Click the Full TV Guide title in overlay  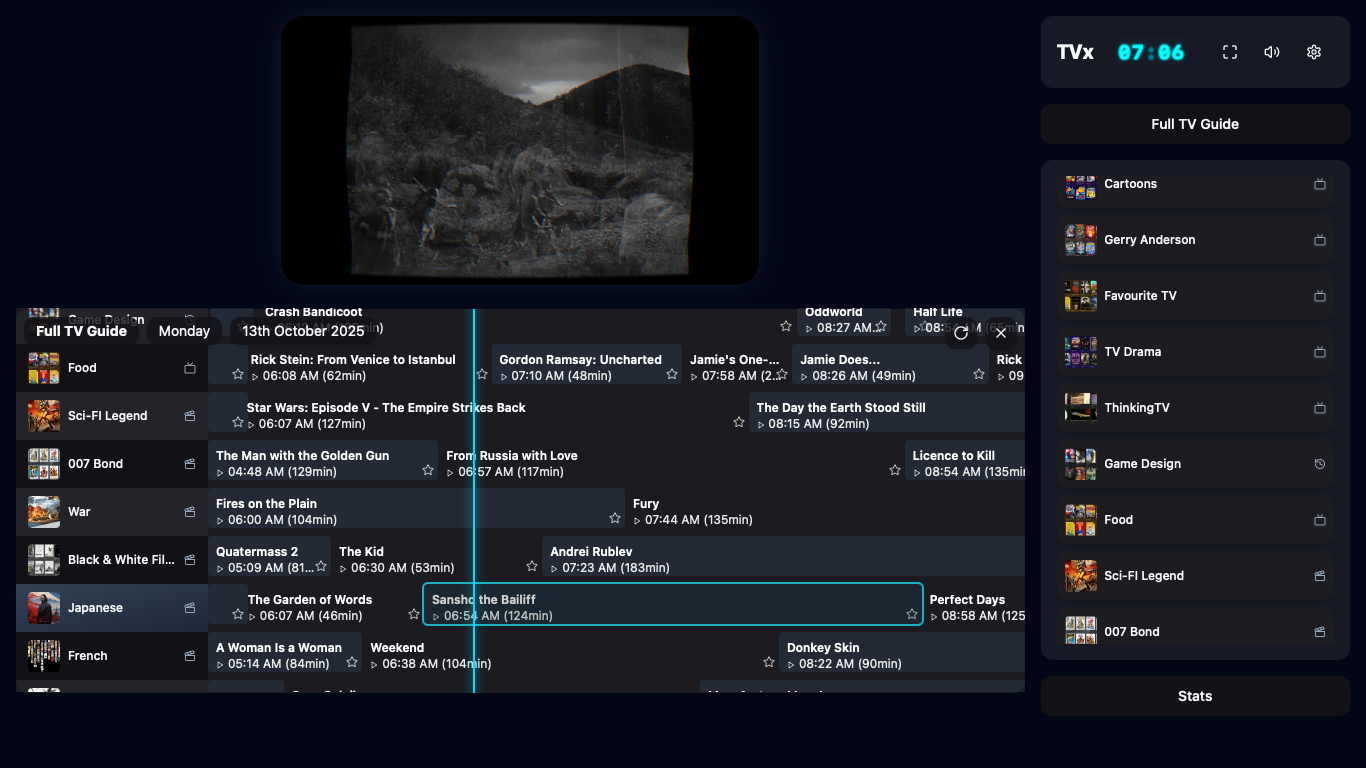point(81,331)
